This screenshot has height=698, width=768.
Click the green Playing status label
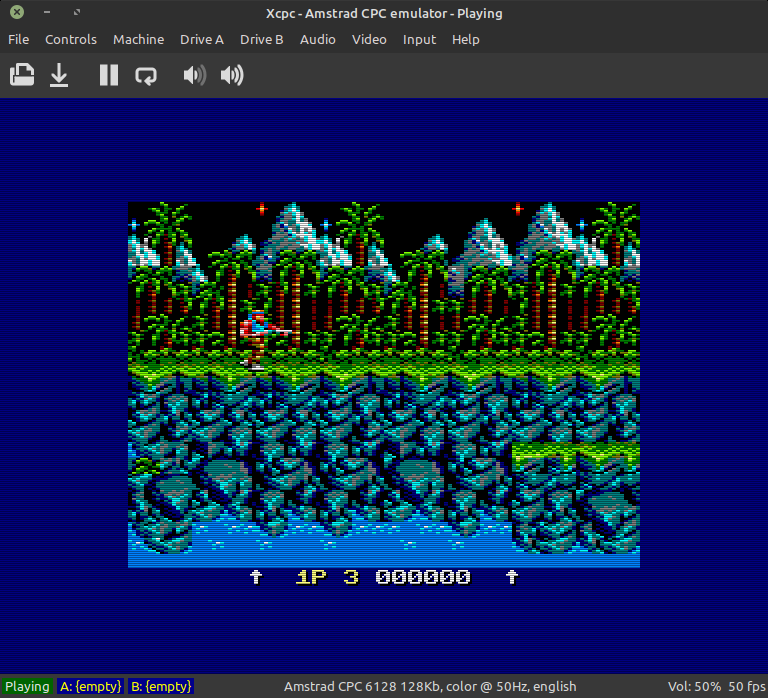(x=27, y=686)
